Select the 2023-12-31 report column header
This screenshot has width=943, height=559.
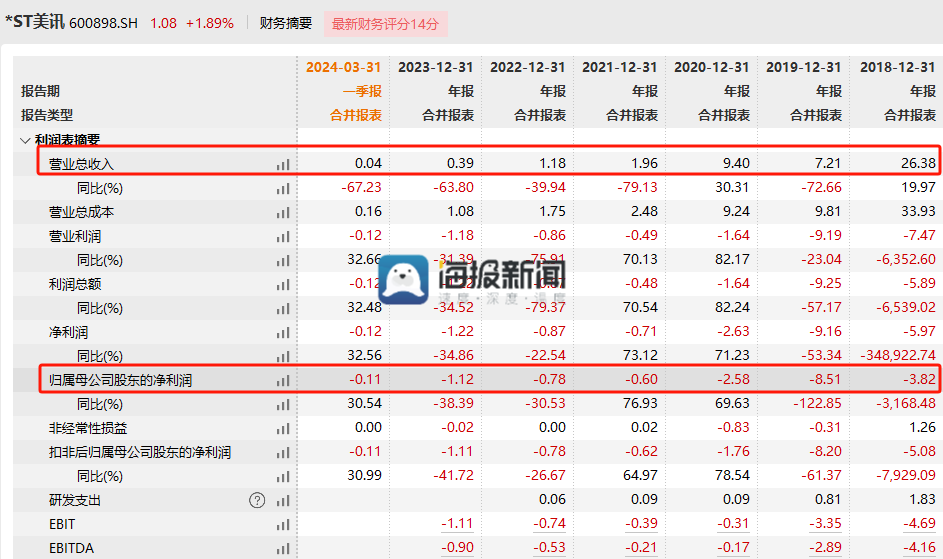(x=435, y=67)
